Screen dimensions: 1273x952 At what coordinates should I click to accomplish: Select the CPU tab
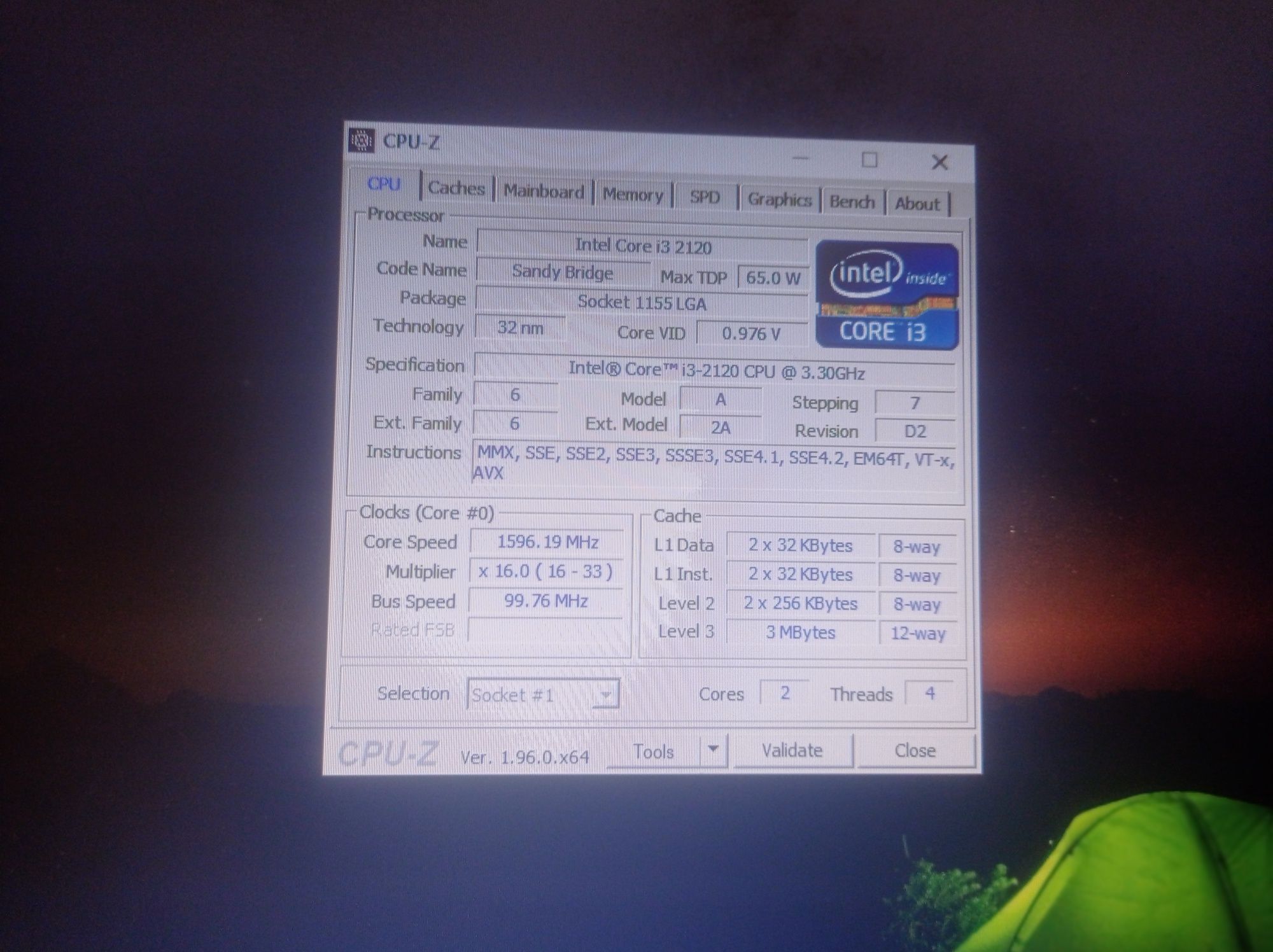pos(384,185)
